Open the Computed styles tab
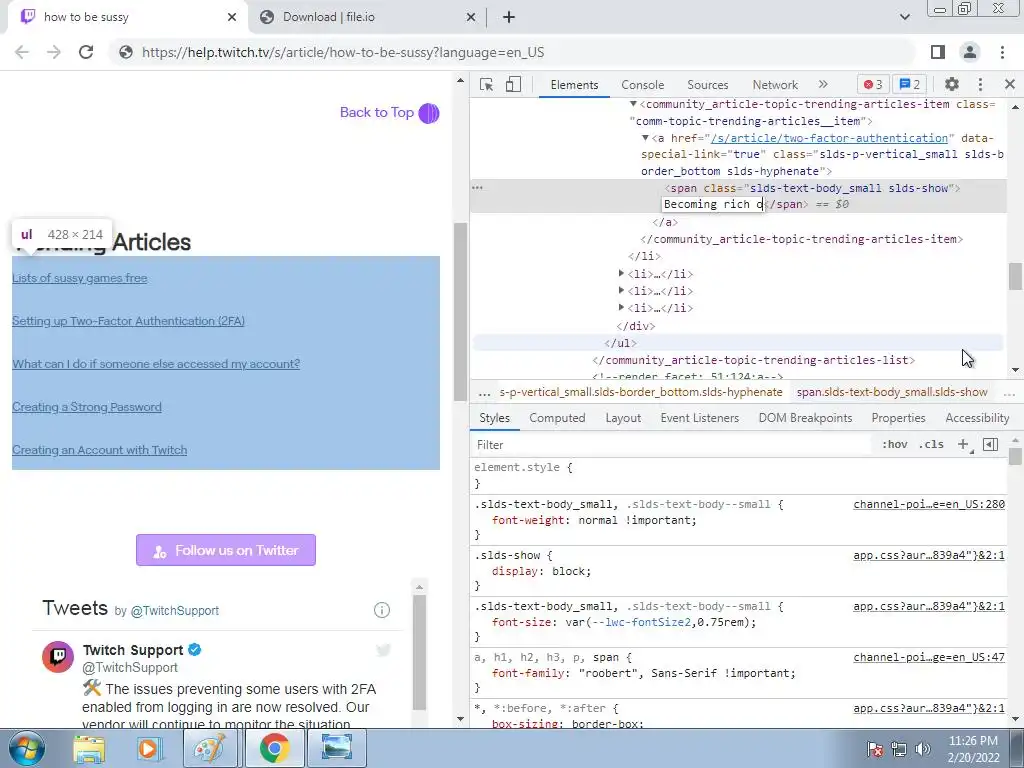The width and height of the screenshot is (1024, 768). point(557,418)
